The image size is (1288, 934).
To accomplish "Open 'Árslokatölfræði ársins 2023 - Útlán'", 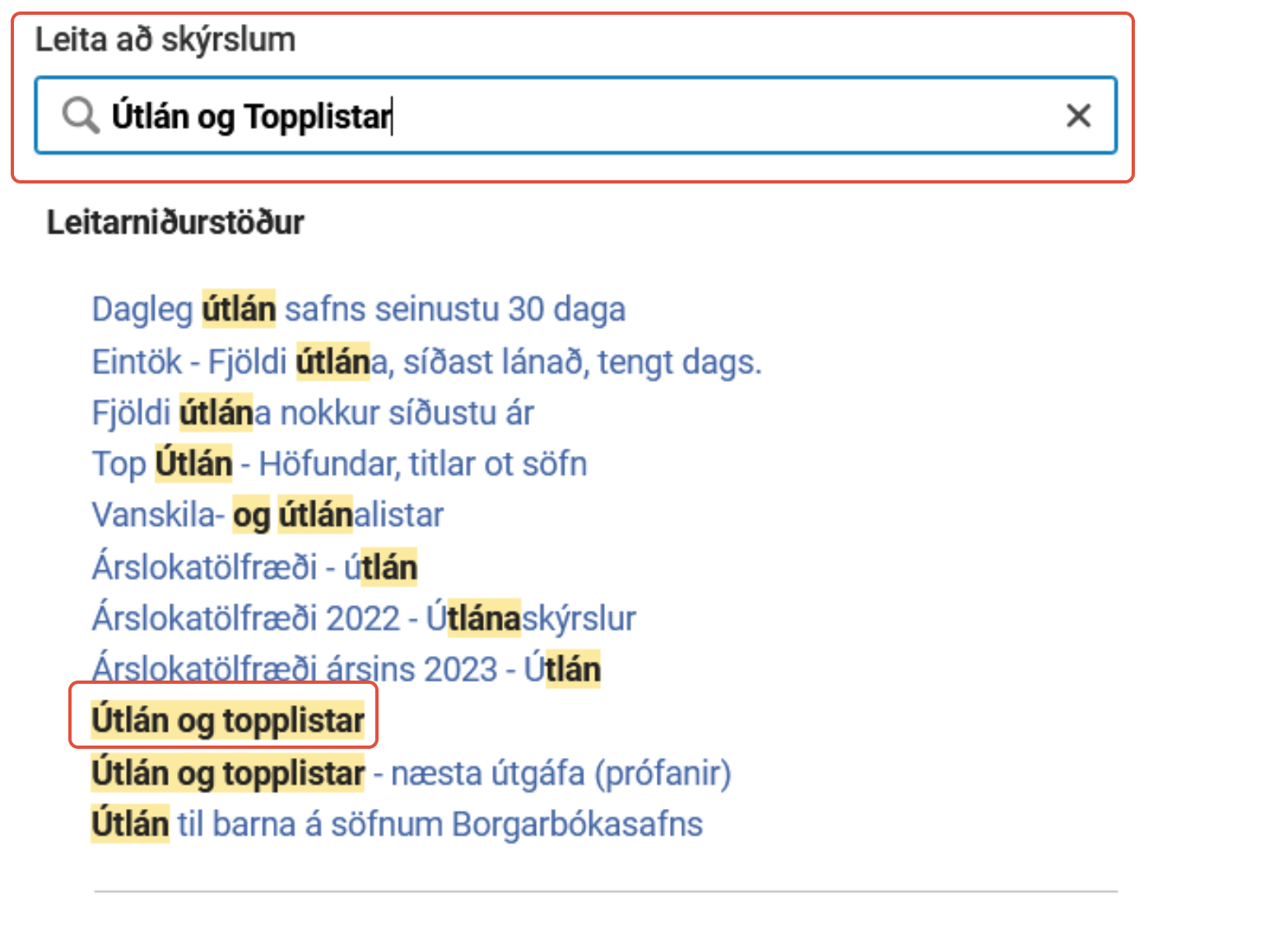I will [x=346, y=669].
